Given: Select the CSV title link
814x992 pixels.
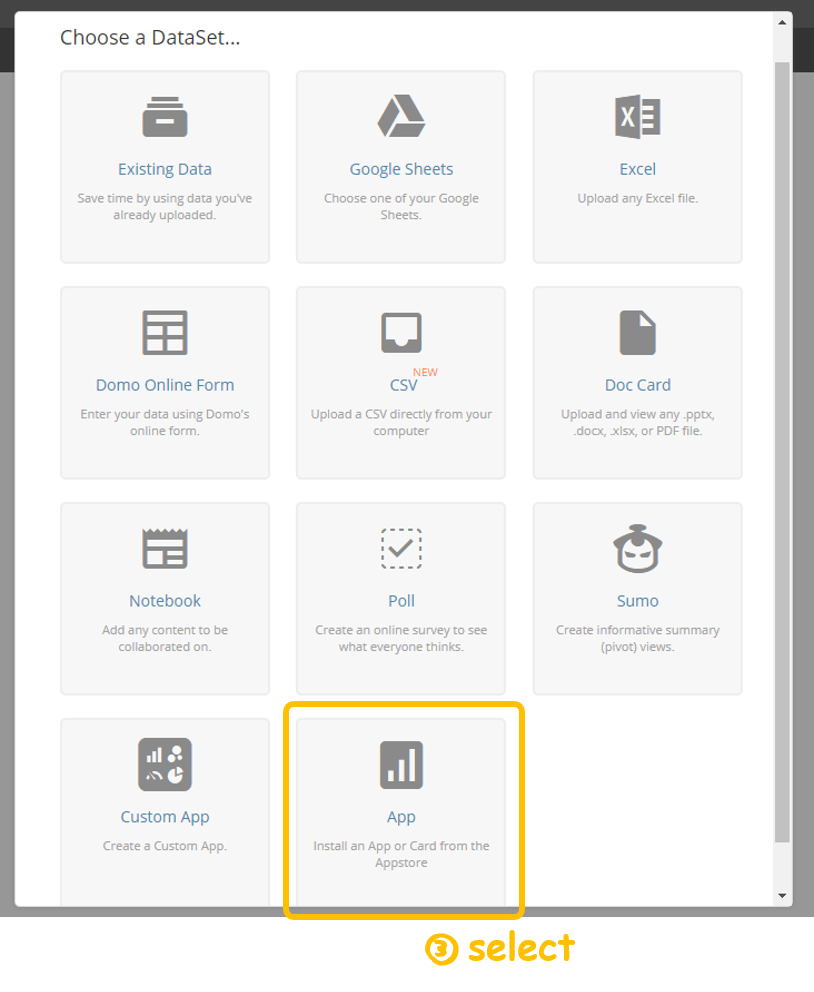Looking at the screenshot, I should [404, 385].
